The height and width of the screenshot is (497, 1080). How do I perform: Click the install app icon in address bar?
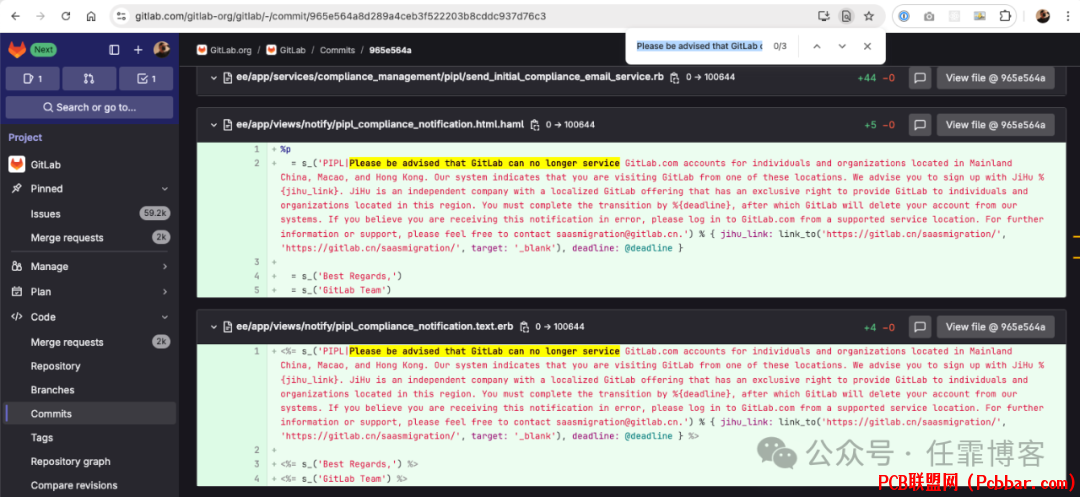point(823,16)
